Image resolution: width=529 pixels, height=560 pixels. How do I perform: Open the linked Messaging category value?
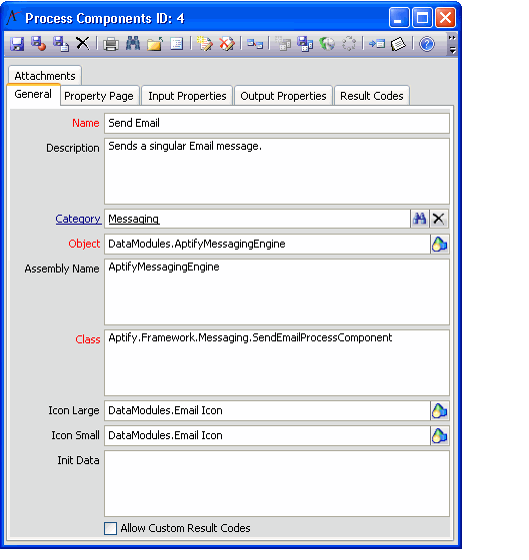(134, 219)
